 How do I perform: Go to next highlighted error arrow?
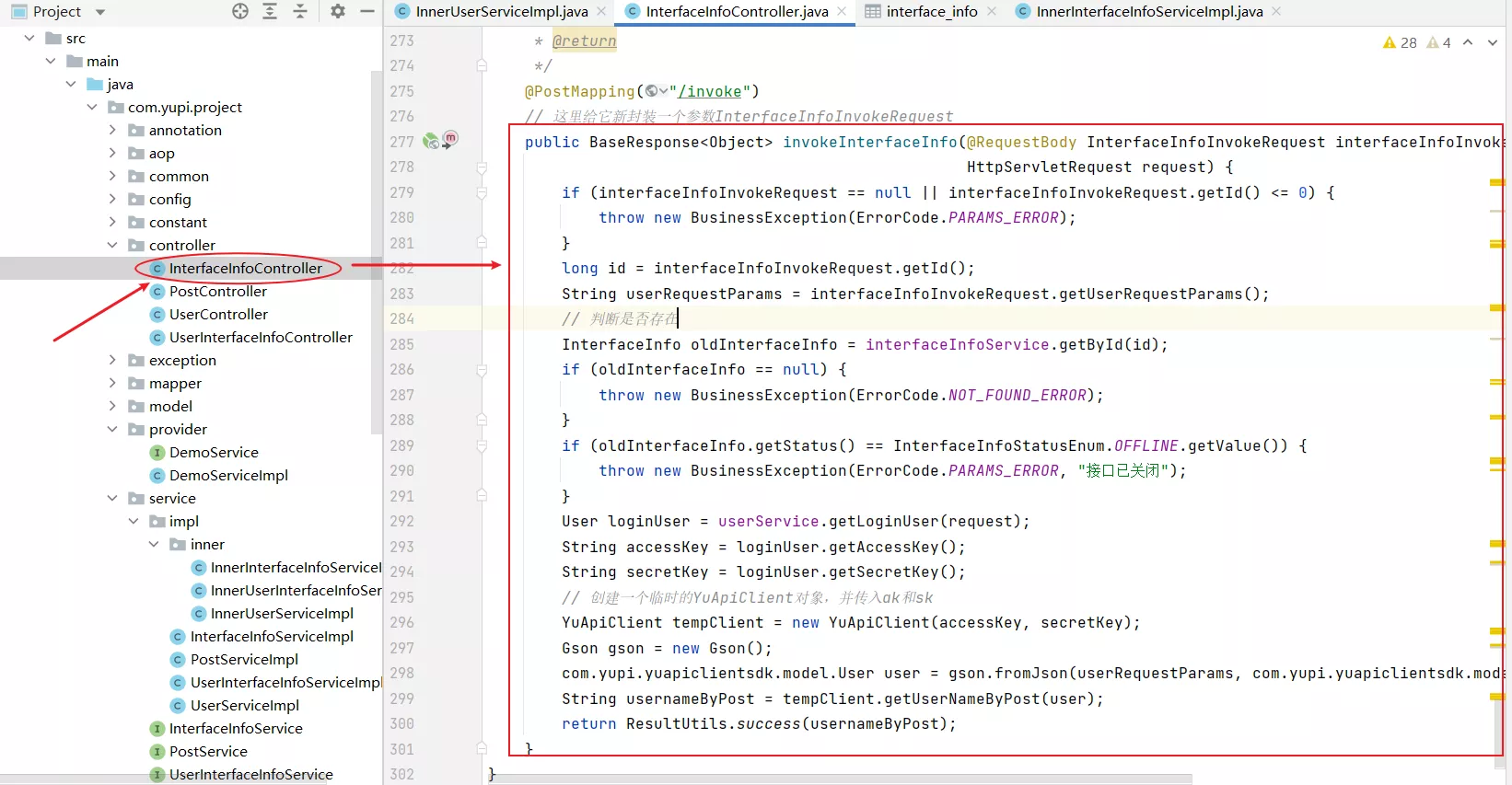click(1493, 42)
